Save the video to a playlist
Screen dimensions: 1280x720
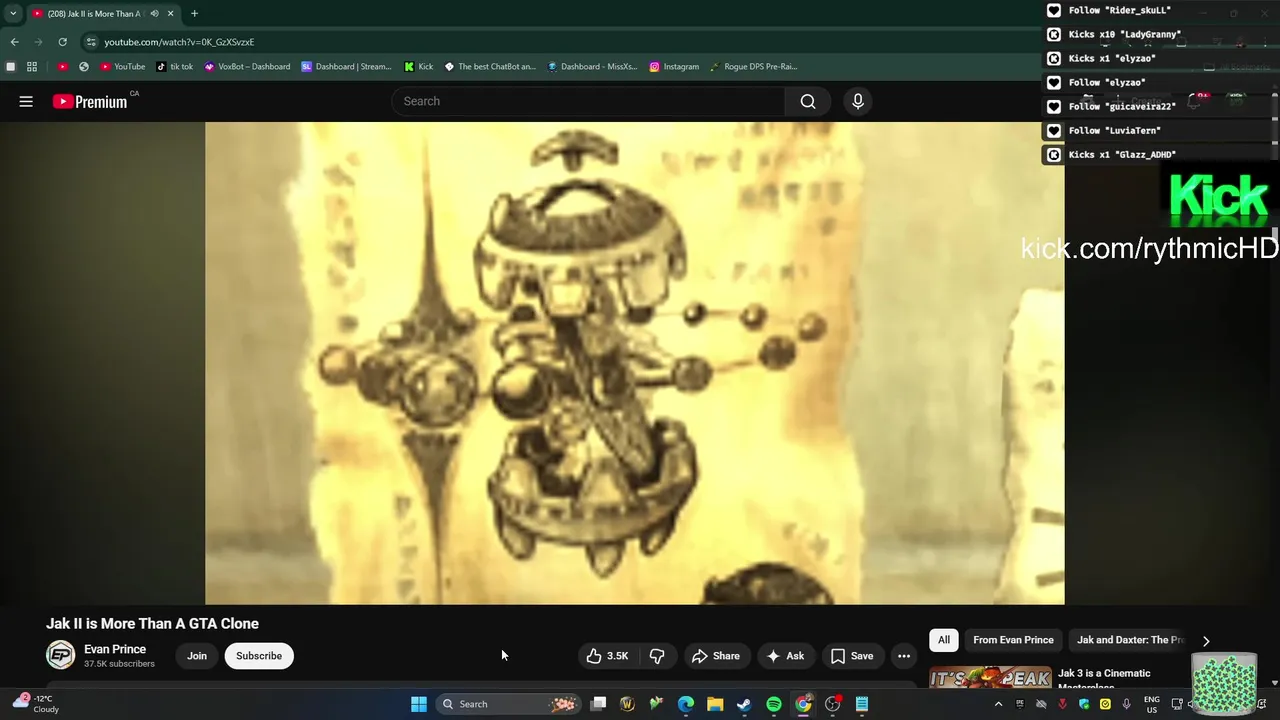point(852,656)
